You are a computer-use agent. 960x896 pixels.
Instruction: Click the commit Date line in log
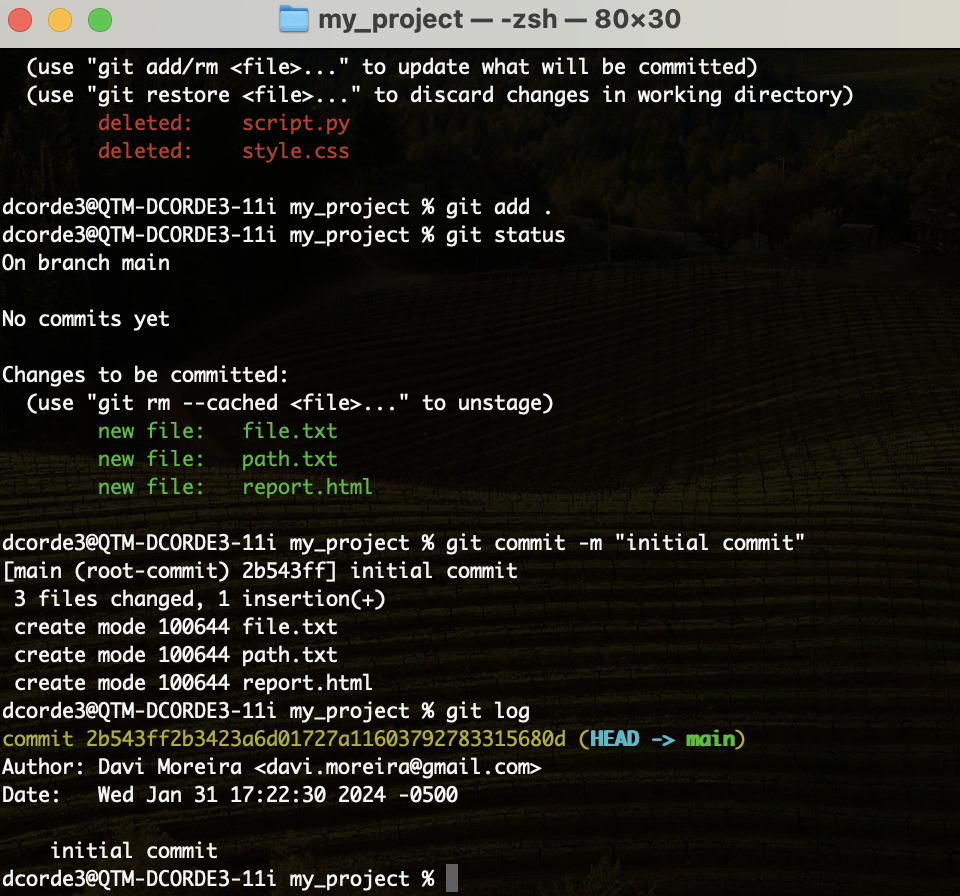[x=230, y=795]
